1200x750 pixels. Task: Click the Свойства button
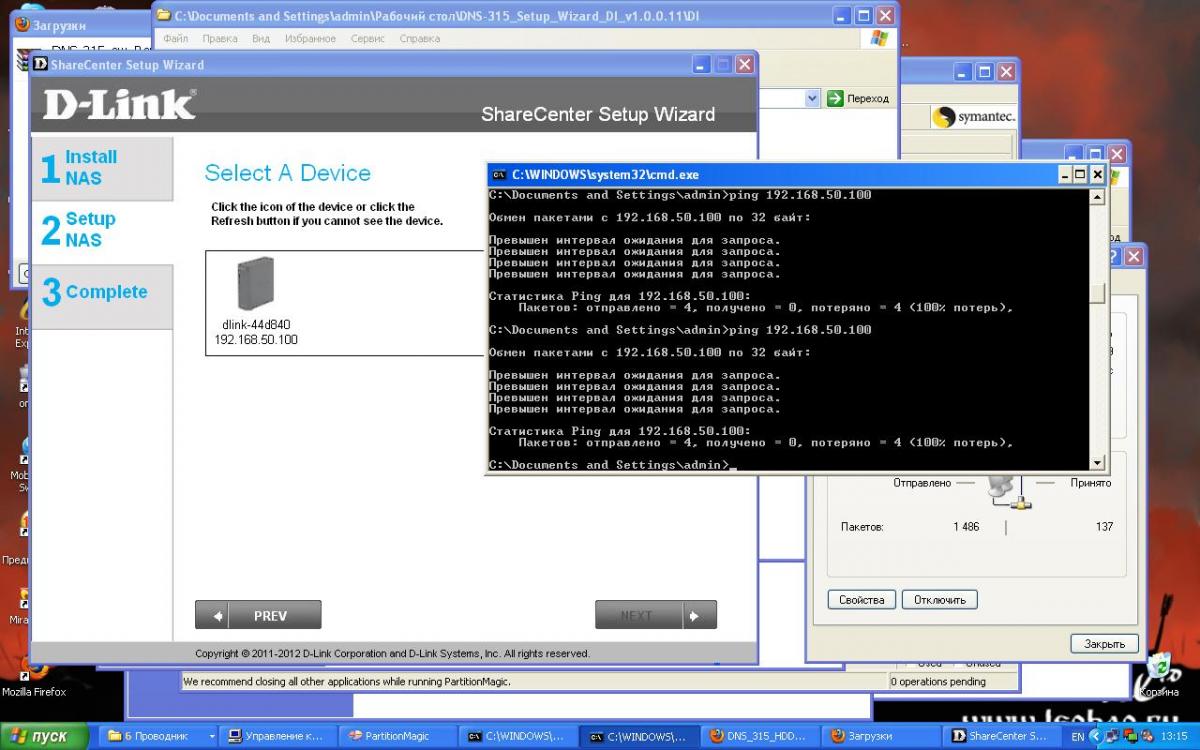(x=862, y=600)
